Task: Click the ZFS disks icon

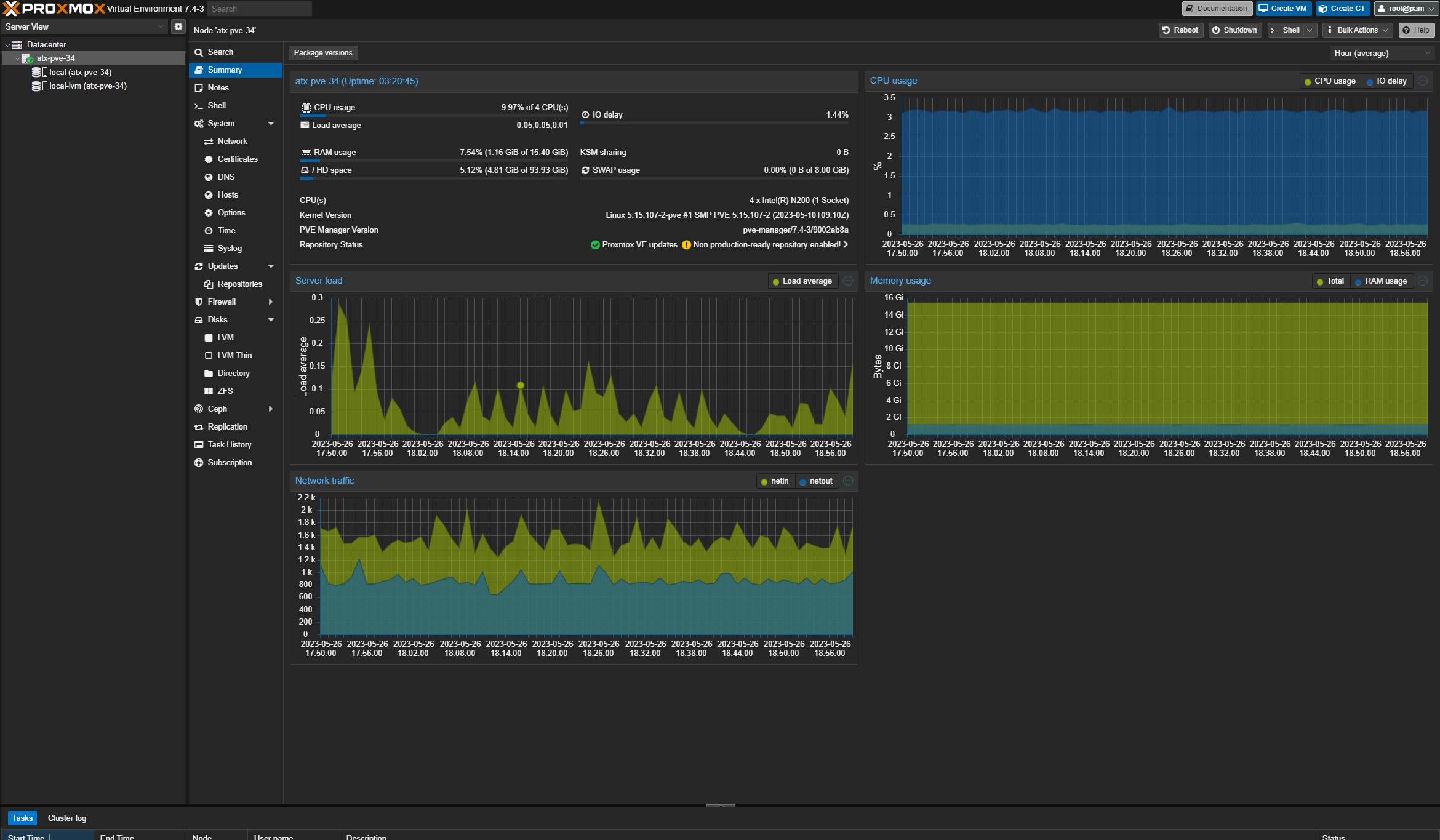Action: pos(209,391)
